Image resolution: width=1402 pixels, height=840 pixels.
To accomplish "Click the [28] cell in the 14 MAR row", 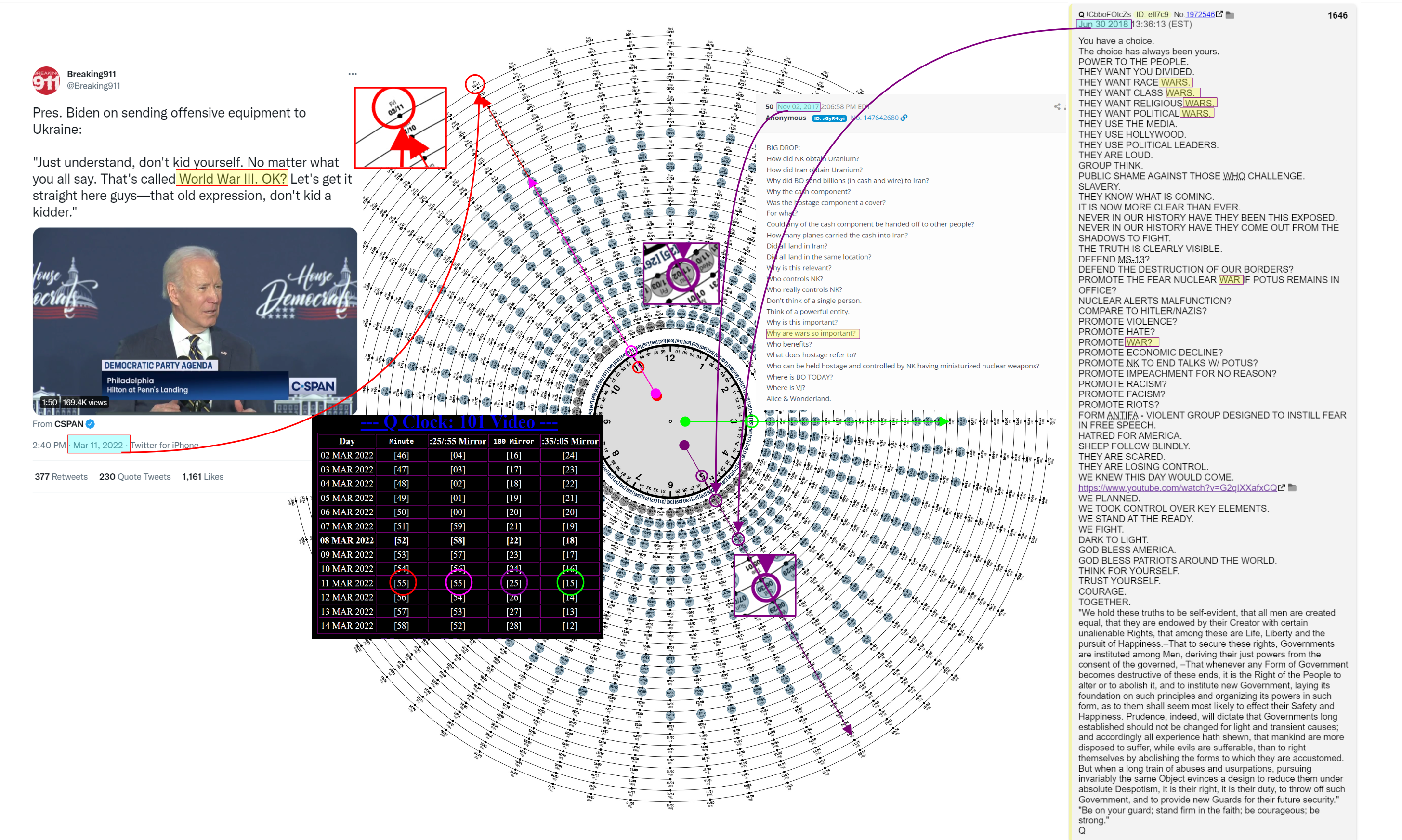I will tap(513, 626).
